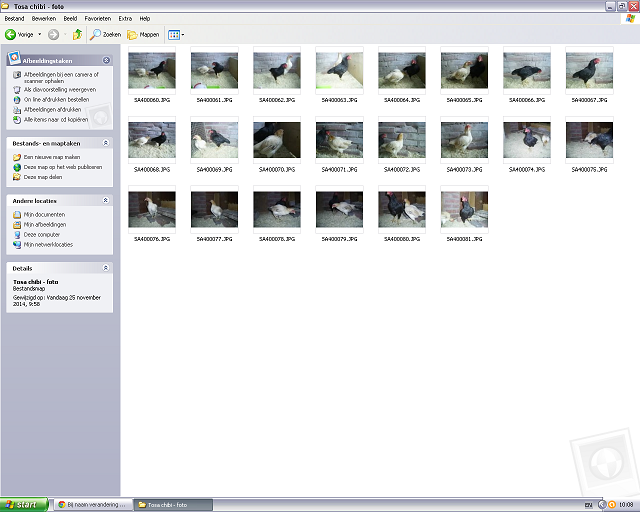
Task: Select thumbnail SA400072.JPG
Action: coord(402,140)
